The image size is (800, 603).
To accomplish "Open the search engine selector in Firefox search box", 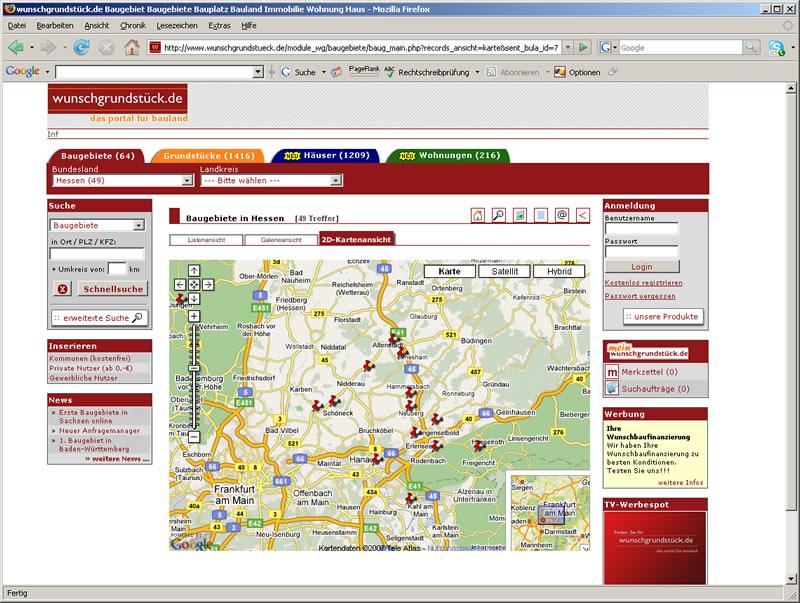I will tap(608, 47).
